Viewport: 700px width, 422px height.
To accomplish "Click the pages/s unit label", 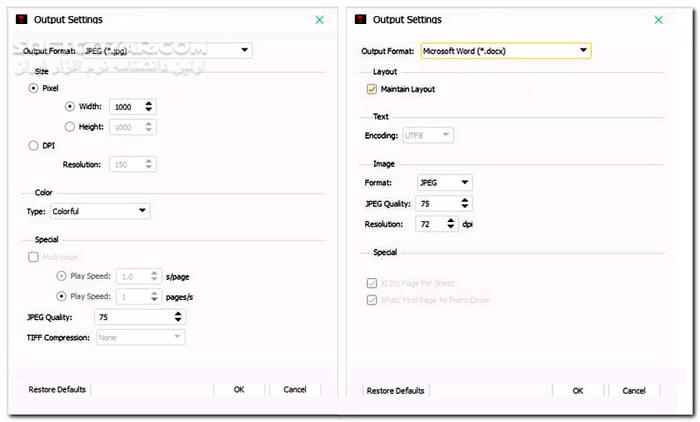I will [179, 297].
